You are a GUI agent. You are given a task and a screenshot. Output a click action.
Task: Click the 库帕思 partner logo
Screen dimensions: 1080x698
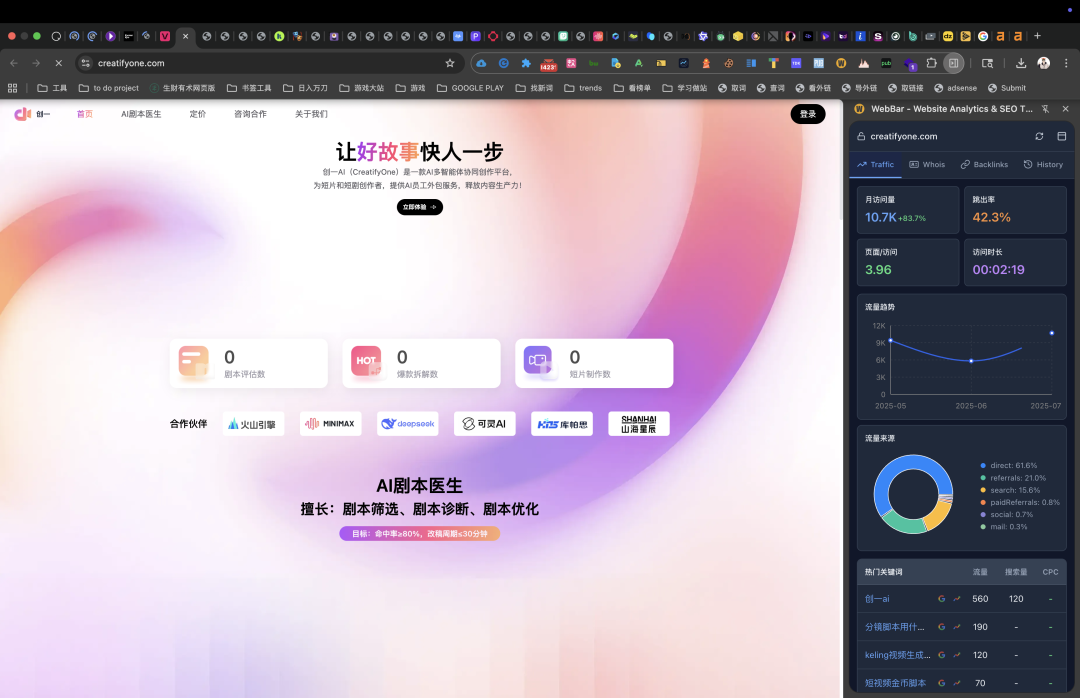coord(562,424)
